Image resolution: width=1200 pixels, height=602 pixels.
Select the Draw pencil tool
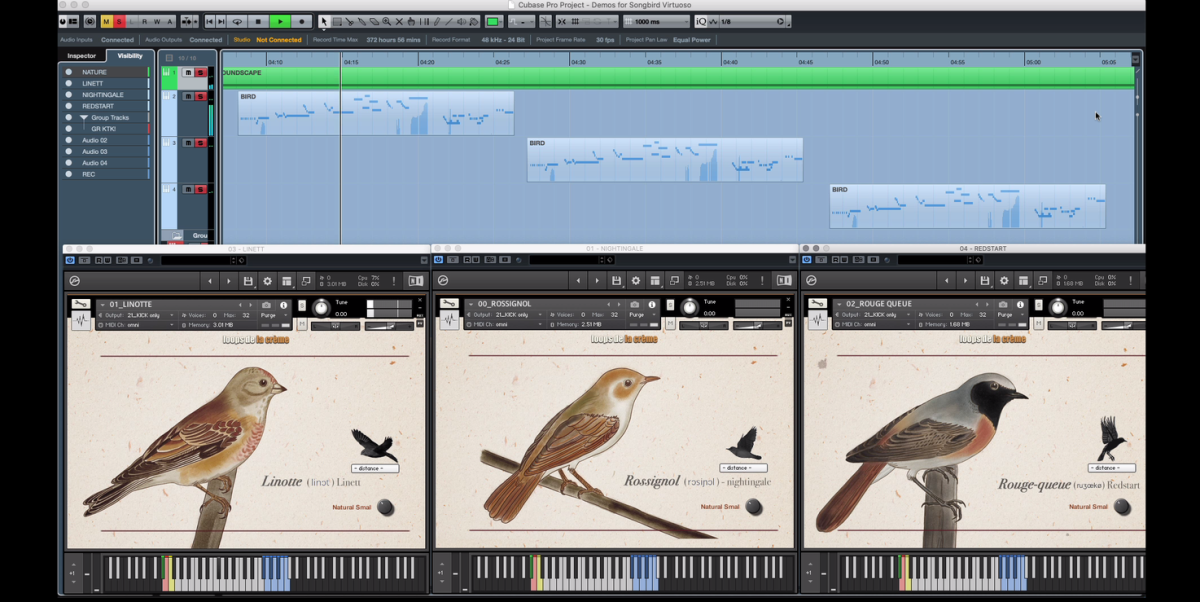[x=437, y=21]
